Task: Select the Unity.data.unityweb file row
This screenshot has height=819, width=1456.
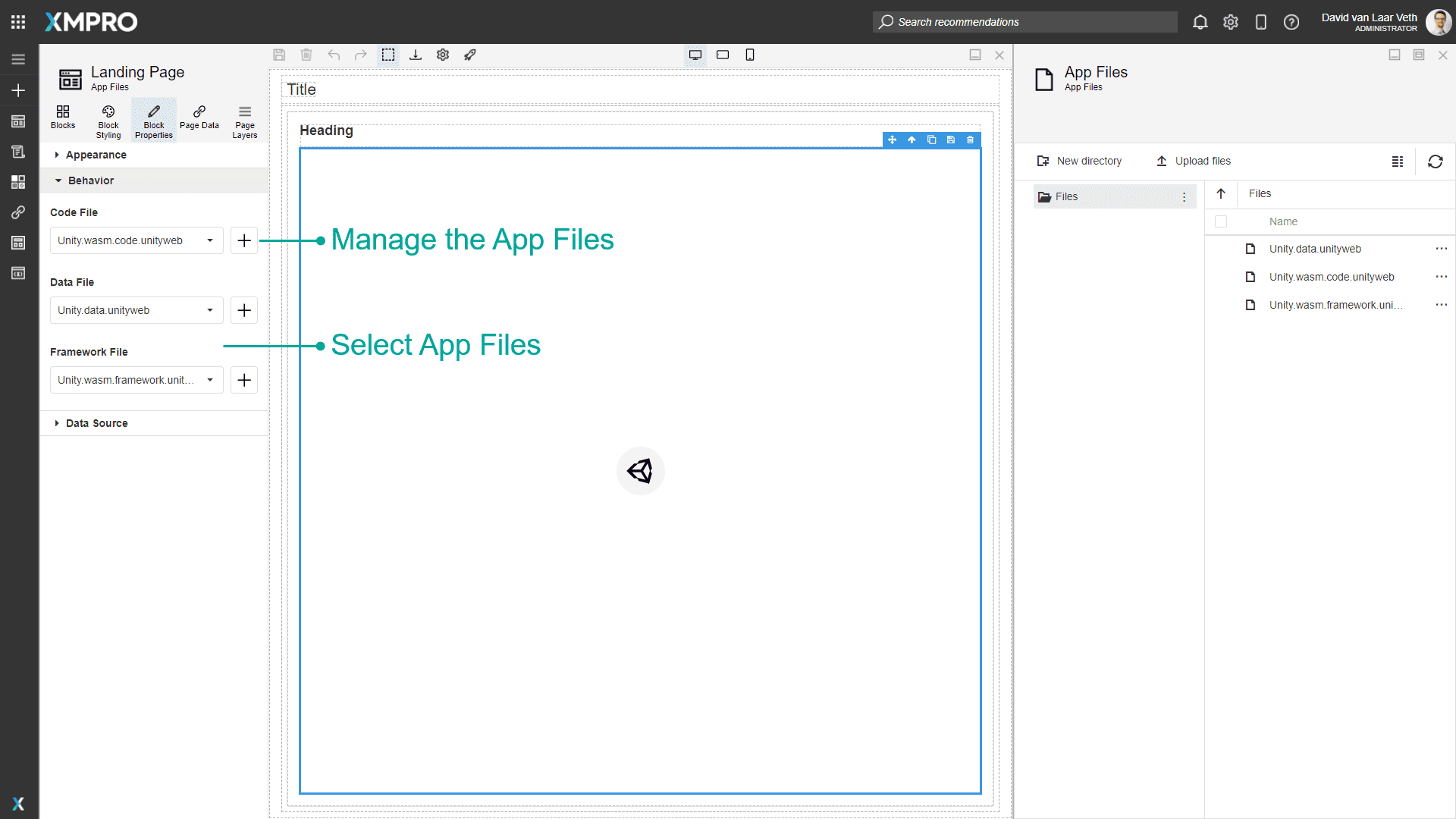Action: pyautogui.click(x=1315, y=249)
